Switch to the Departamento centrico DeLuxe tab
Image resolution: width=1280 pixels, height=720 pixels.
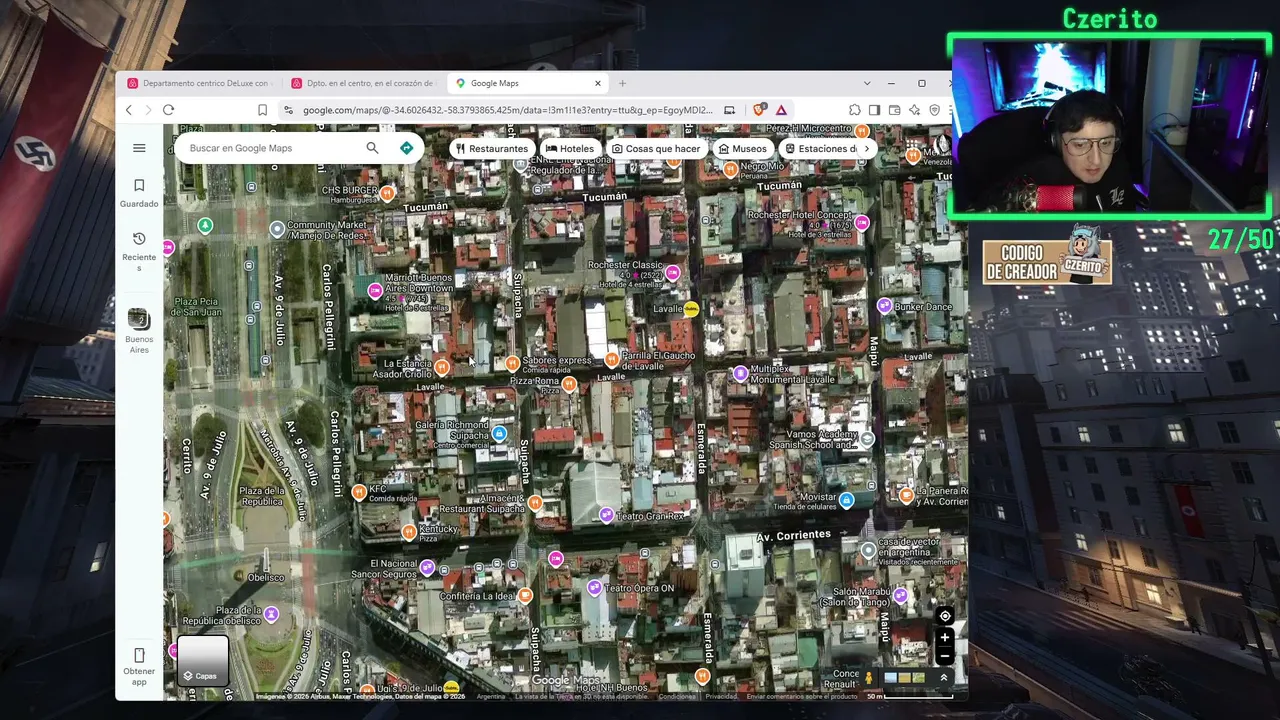200,84
